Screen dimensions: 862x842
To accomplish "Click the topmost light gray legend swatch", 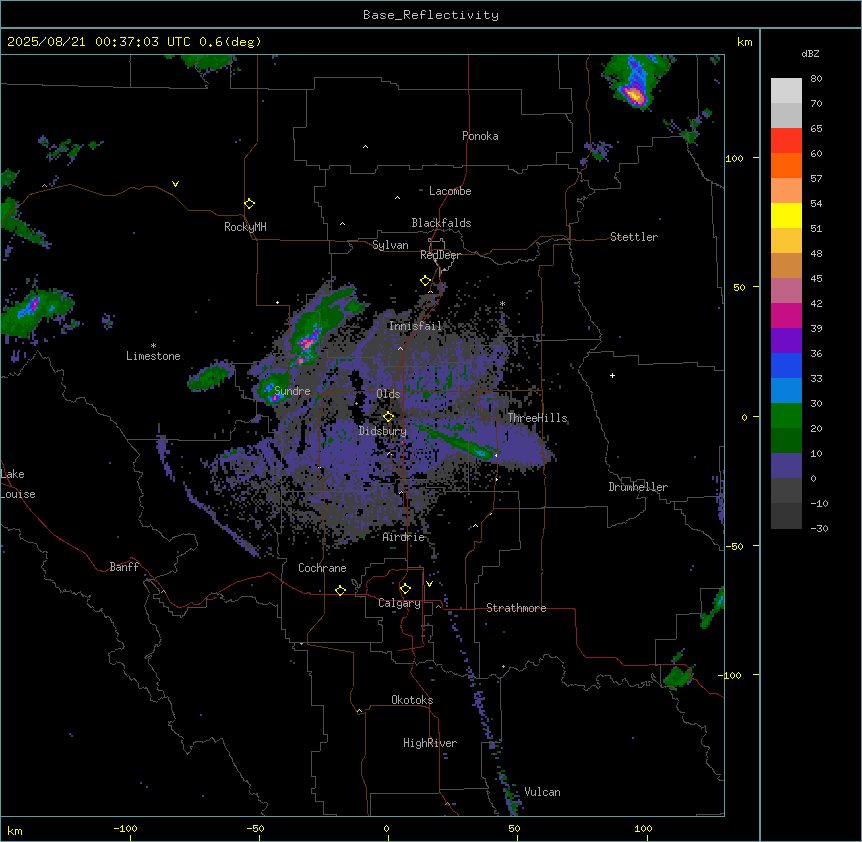I will (786, 91).
